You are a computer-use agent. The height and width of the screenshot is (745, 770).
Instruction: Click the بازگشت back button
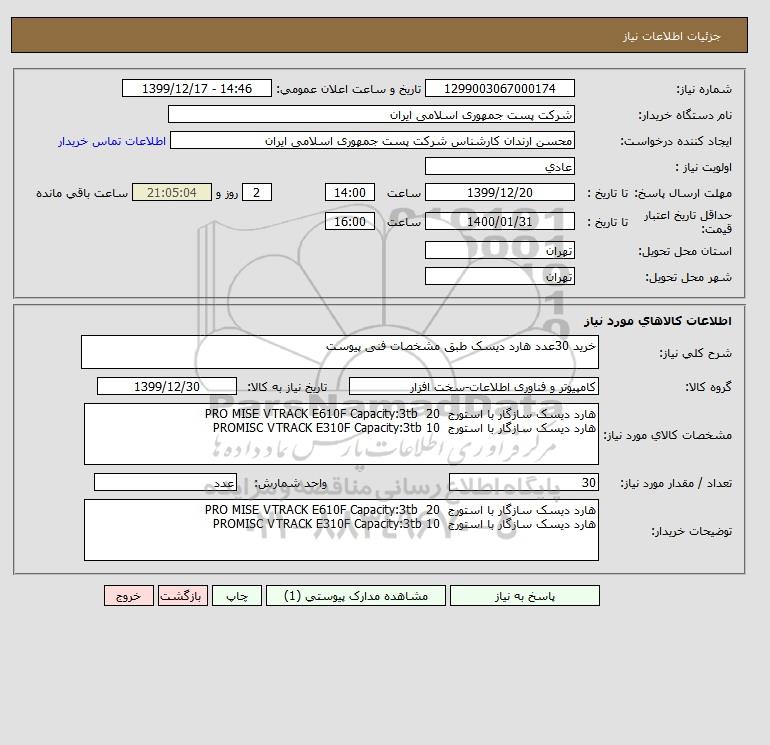(183, 596)
